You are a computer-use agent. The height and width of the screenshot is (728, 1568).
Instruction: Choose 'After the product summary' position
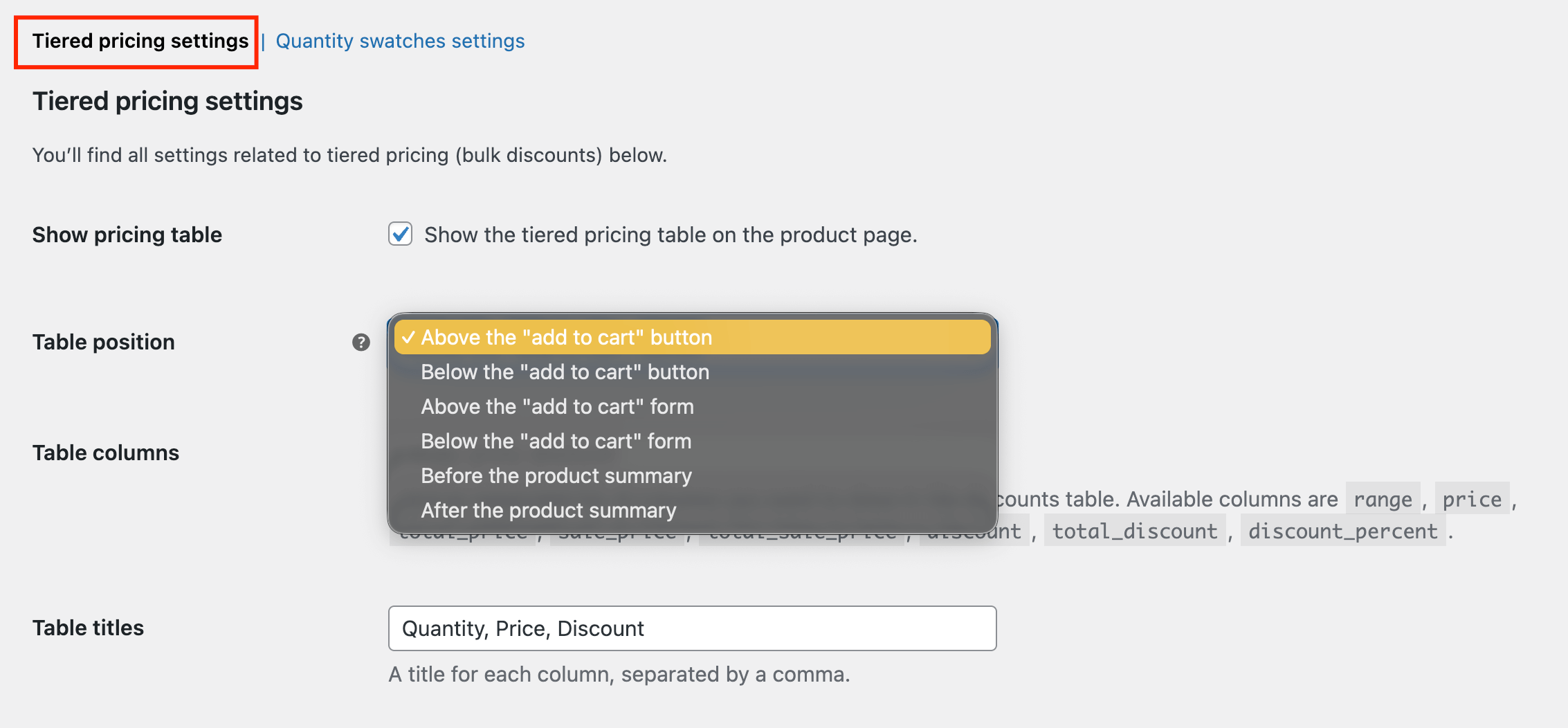548,510
